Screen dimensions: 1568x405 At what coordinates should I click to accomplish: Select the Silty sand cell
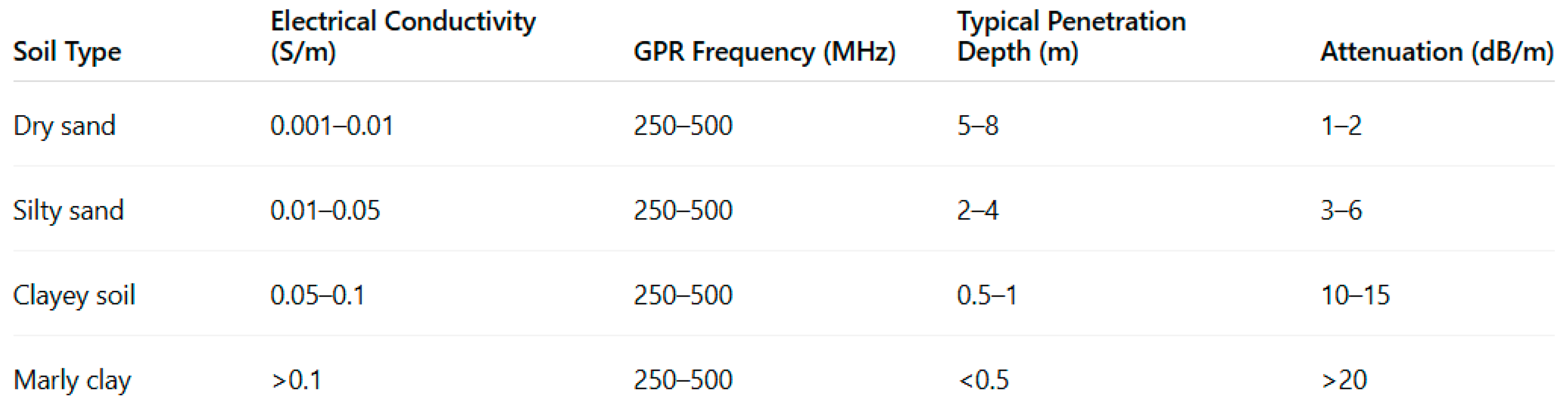coord(68,210)
